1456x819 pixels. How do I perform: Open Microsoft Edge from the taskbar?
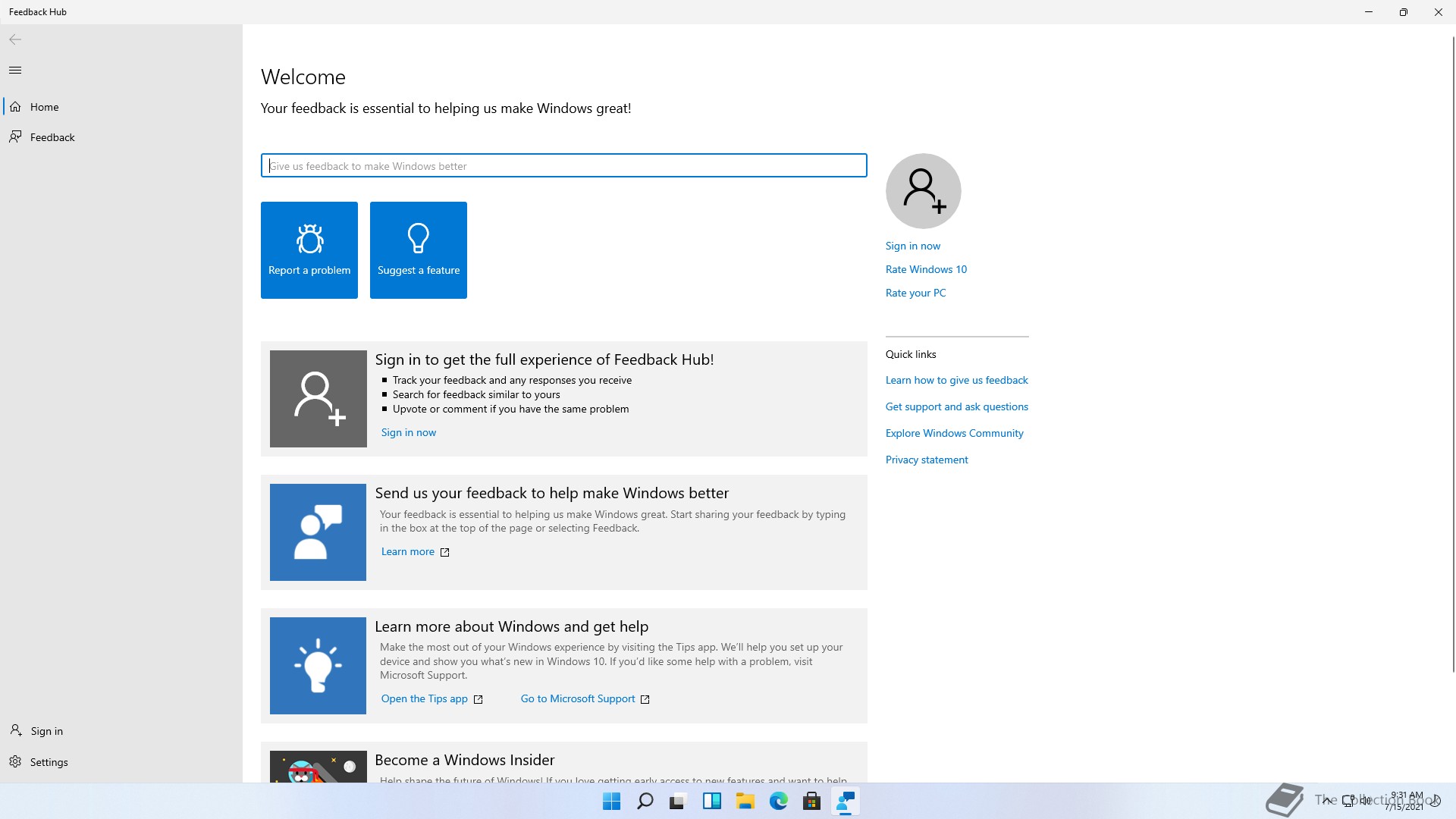pos(778,801)
